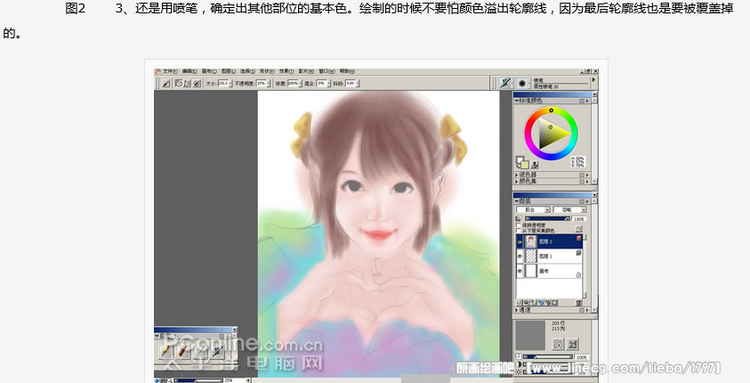Collapse the 图层 layers panel header
The image size is (750, 383).
[517, 201]
